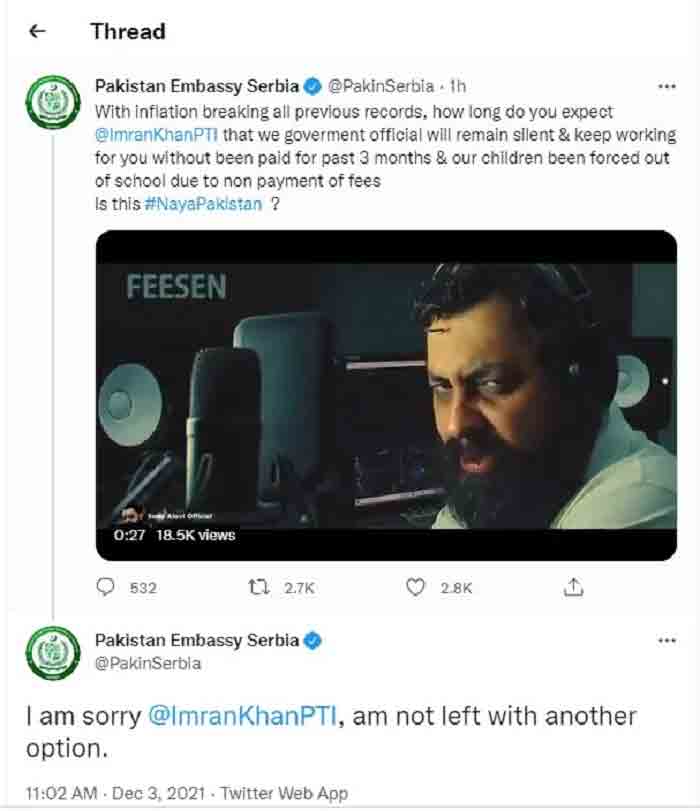This screenshot has width=700, height=811.
Task: Click the verified badge on second tweet
Action: pyautogui.click(x=312, y=640)
